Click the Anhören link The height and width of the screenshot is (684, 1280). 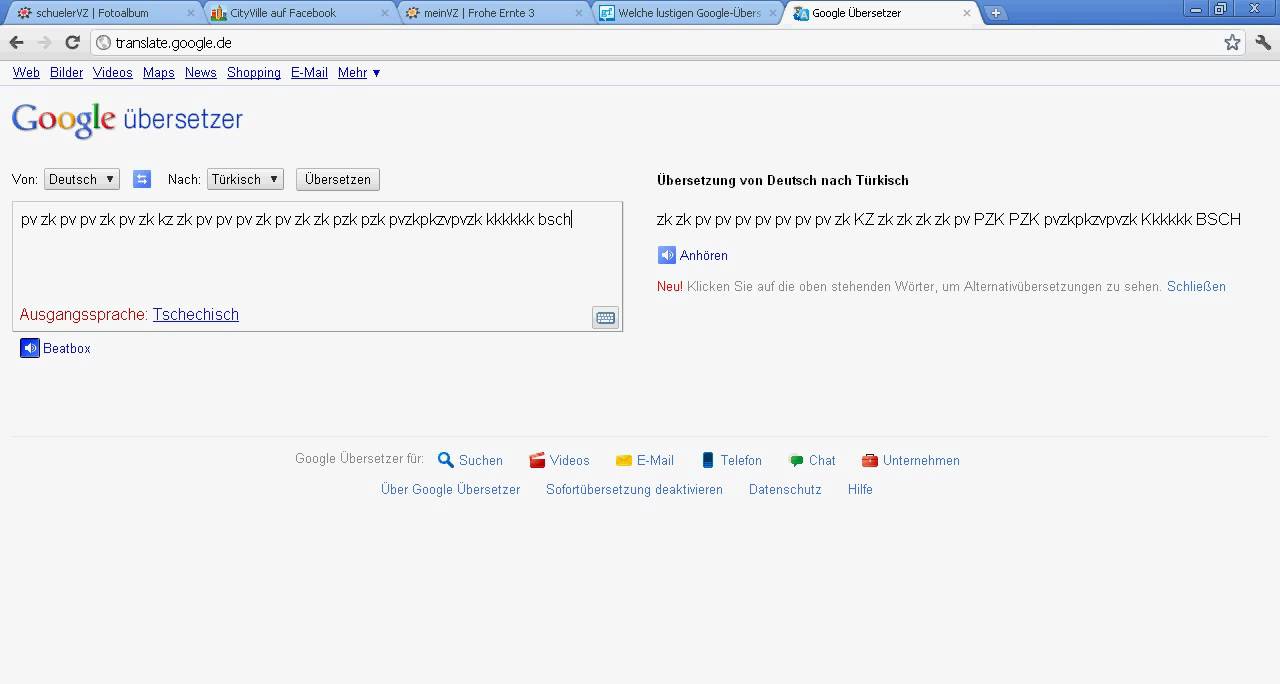704,255
